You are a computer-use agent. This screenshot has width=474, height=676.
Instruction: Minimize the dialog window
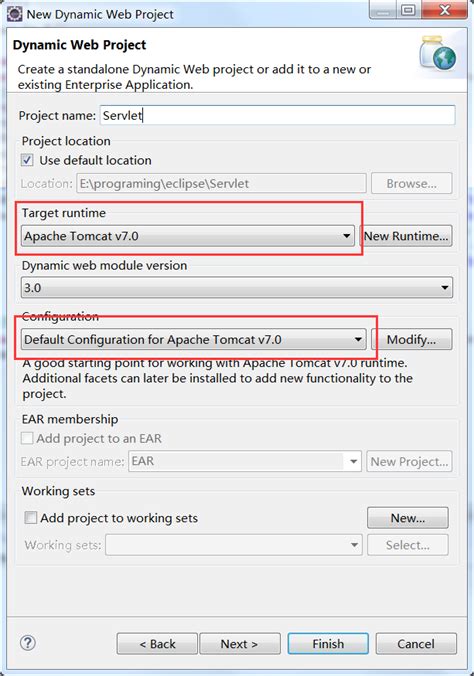[x=383, y=10]
